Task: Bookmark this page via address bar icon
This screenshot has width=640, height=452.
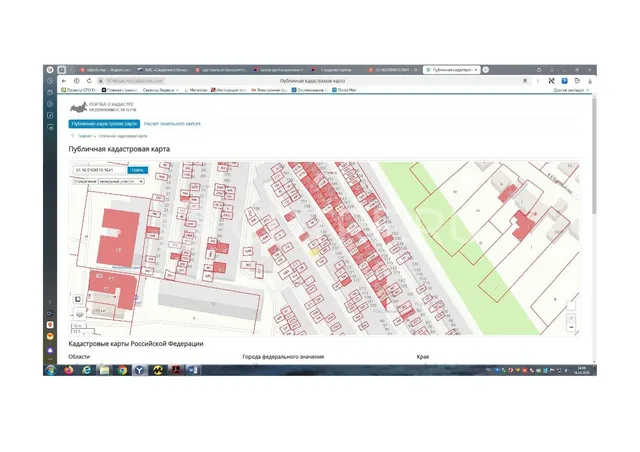Action: pyautogui.click(x=525, y=81)
